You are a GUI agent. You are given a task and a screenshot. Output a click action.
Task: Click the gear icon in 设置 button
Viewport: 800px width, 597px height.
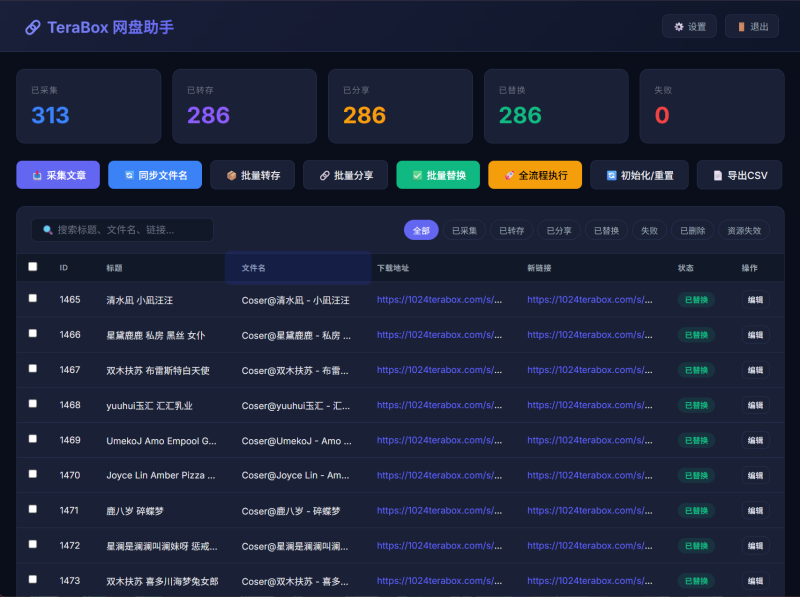pos(679,27)
